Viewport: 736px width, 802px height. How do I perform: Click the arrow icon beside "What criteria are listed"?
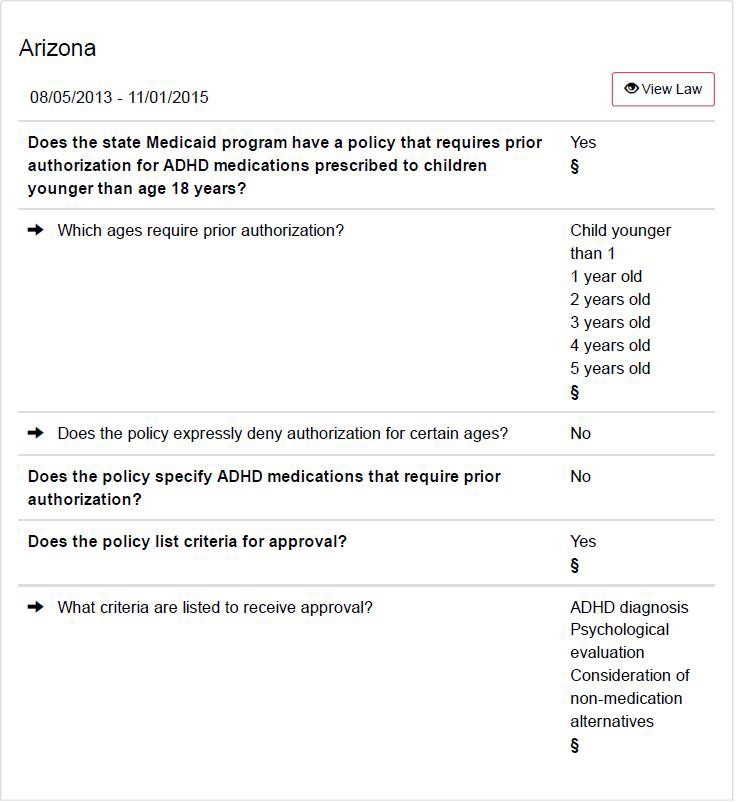(x=36, y=607)
